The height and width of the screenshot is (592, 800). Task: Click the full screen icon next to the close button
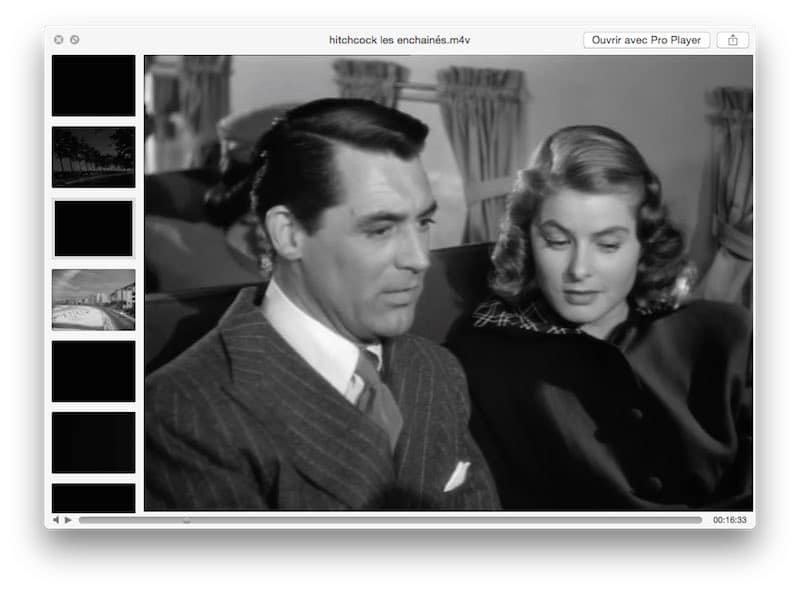(74, 39)
